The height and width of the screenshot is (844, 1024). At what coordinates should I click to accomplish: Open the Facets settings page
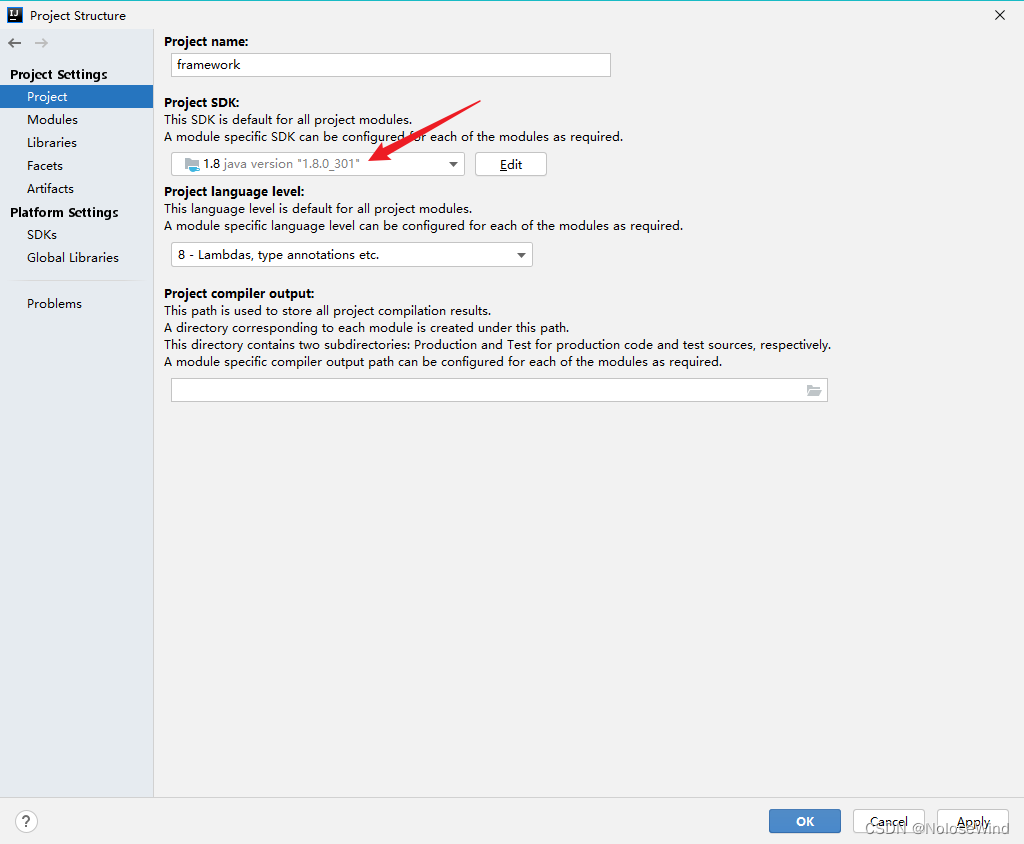tap(45, 165)
